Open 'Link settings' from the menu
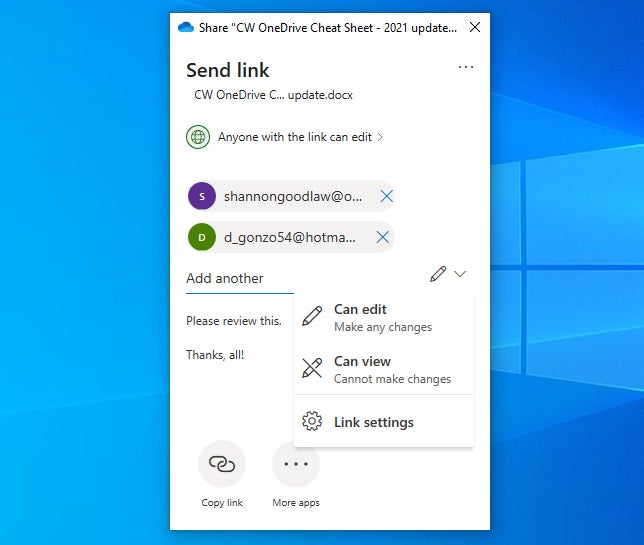 pos(384,422)
